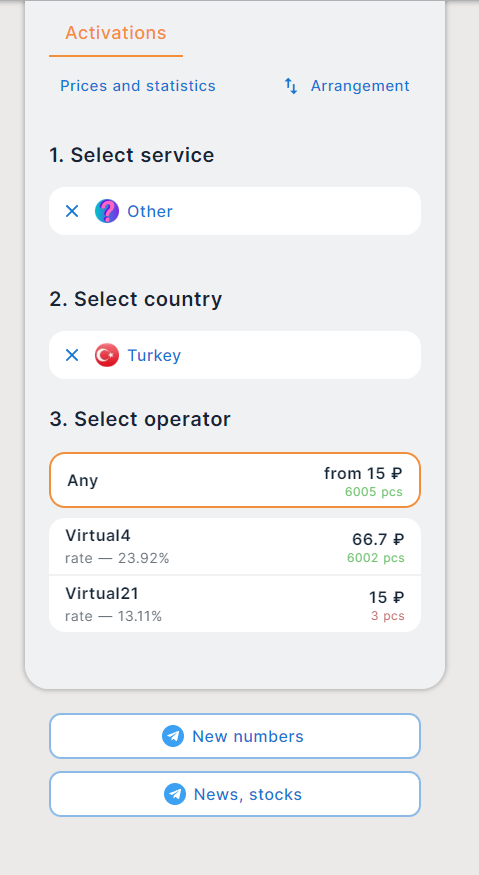
Task: Click the Turkey country name text
Action: click(154, 355)
